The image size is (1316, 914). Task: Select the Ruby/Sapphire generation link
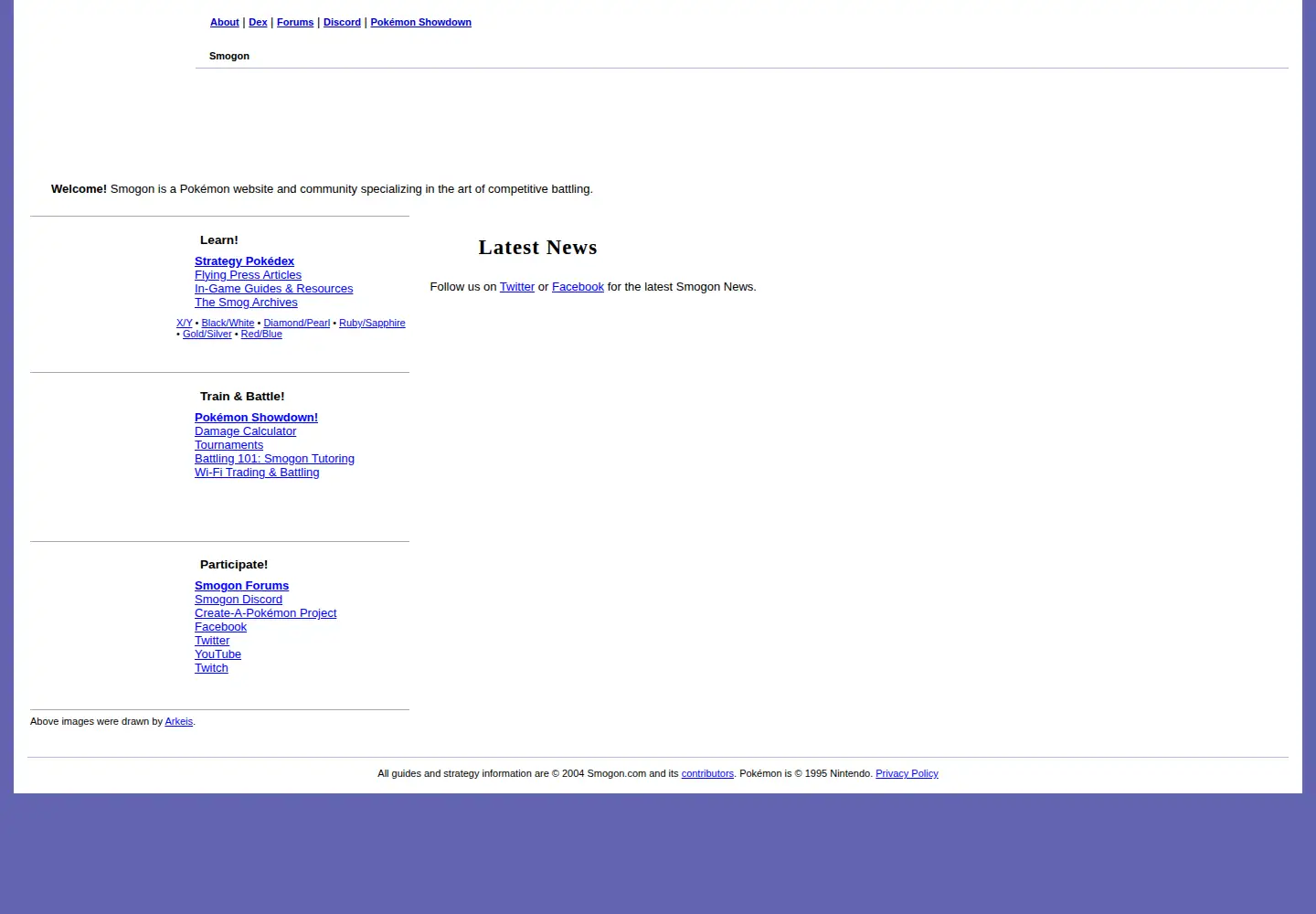[372, 323]
